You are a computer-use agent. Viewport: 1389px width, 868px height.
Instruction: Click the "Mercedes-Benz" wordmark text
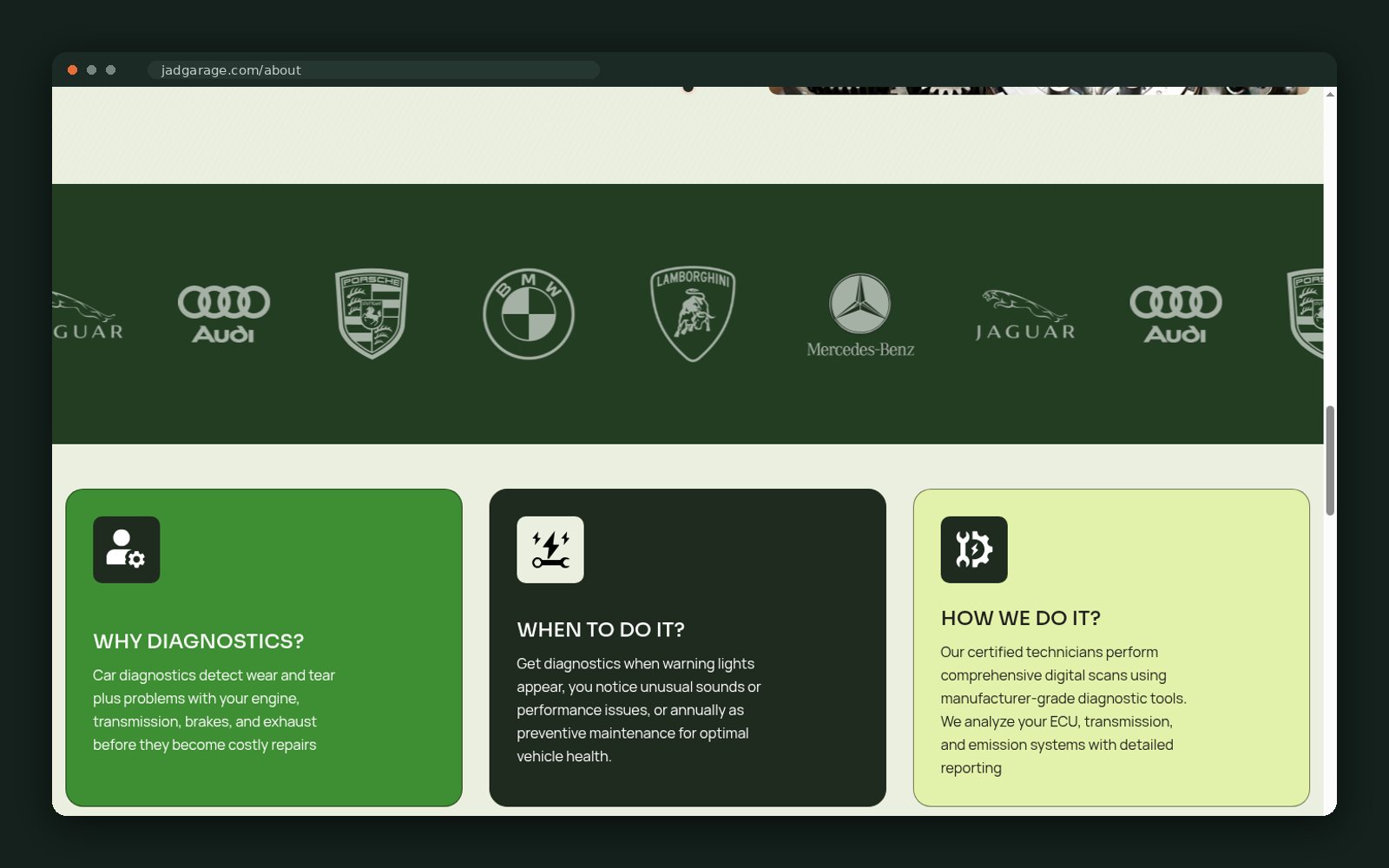[x=860, y=349]
